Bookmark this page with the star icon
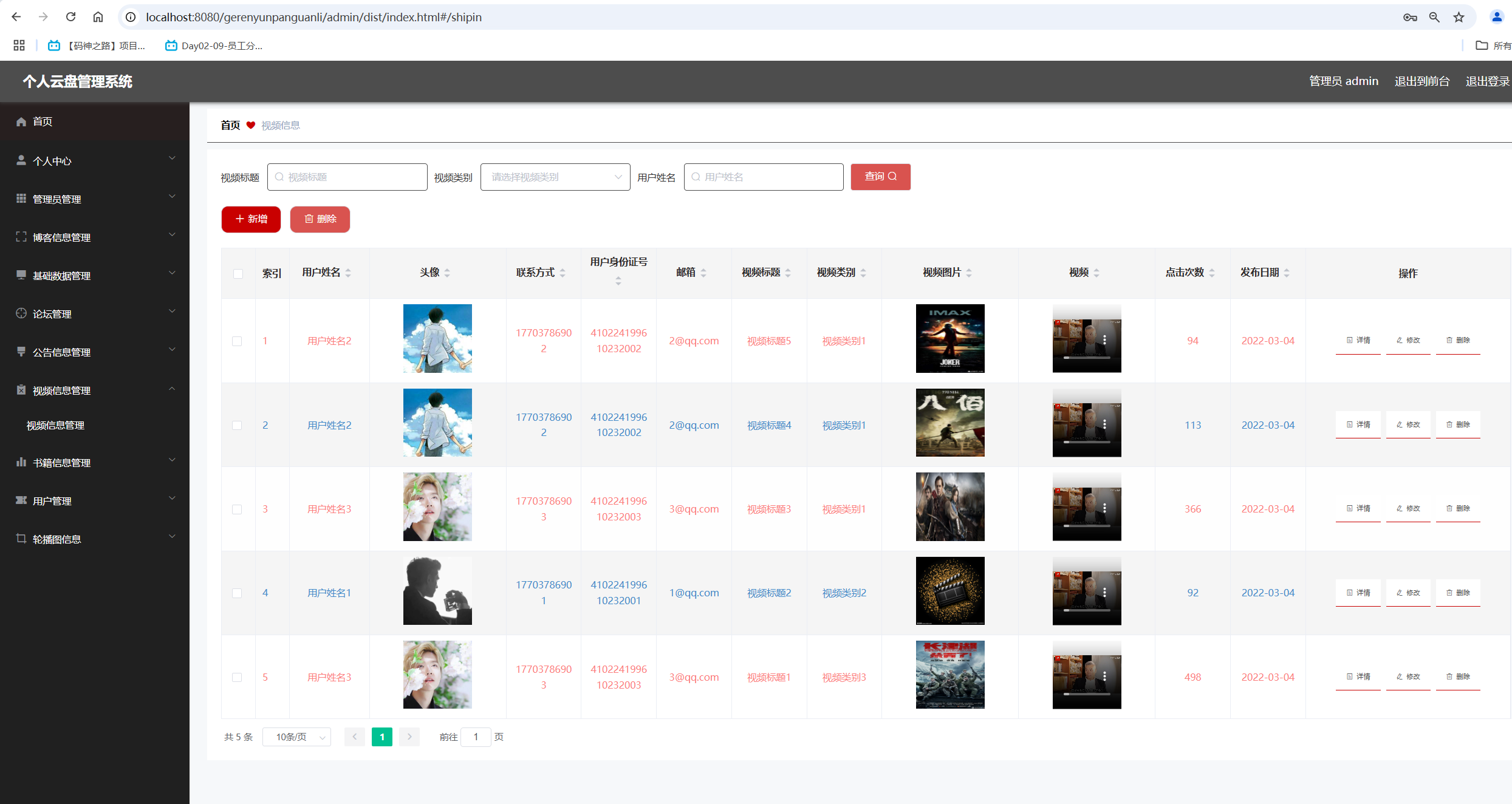Screen dimensions: 1512x804 coord(1459,17)
